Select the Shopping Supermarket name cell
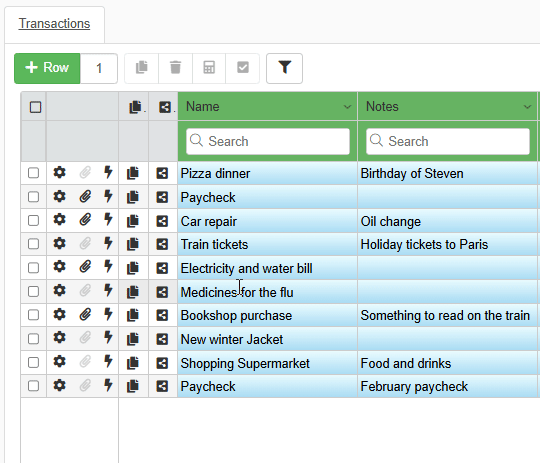 [268, 363]
